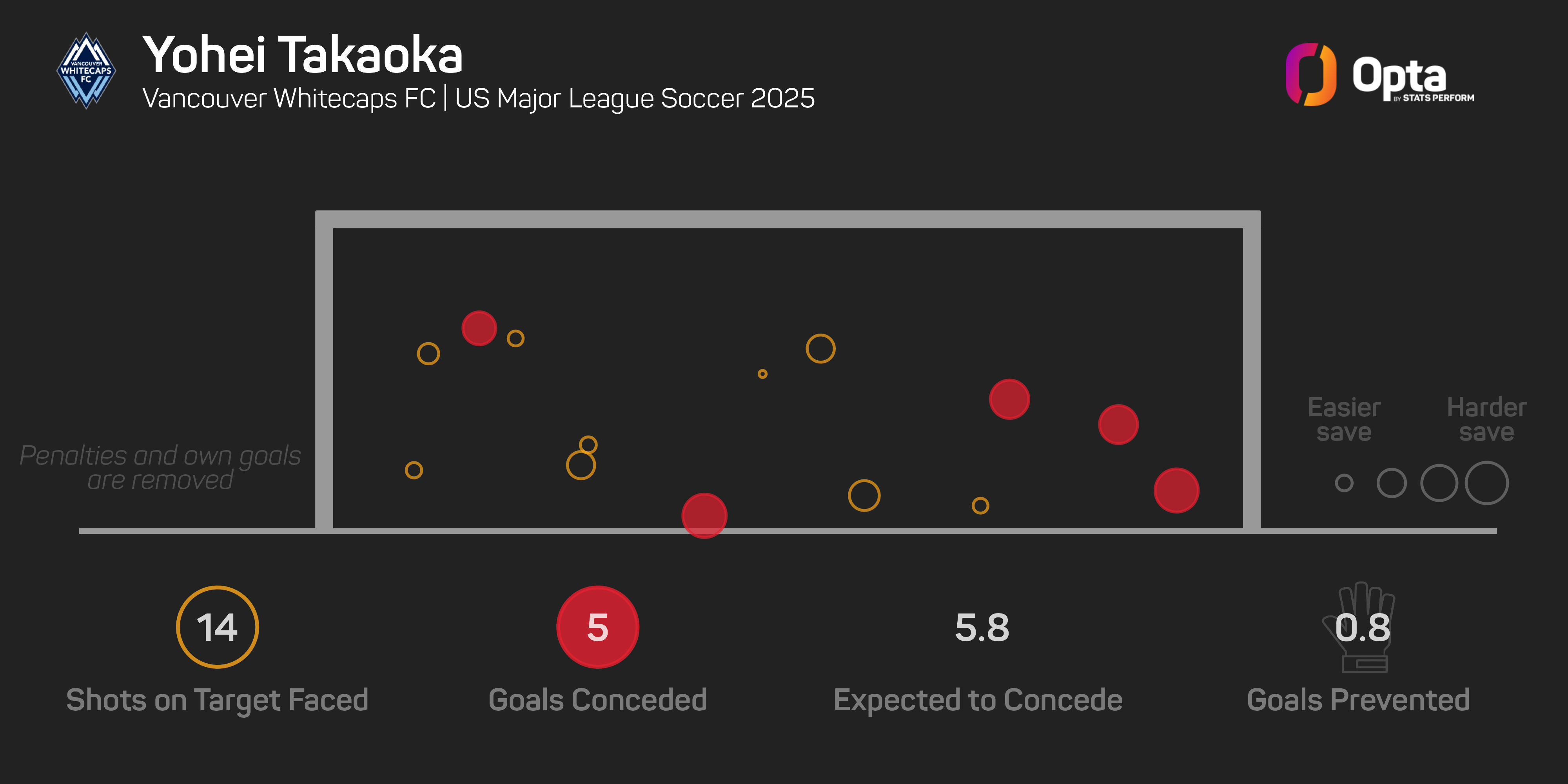
Task: Click the red goal marker nearest the right post
Action: (x=1176, y=490)
